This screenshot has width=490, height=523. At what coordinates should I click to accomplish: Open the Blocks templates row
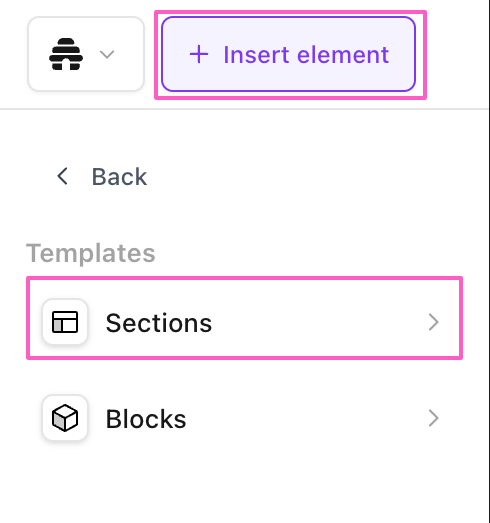tap(244, 418)
